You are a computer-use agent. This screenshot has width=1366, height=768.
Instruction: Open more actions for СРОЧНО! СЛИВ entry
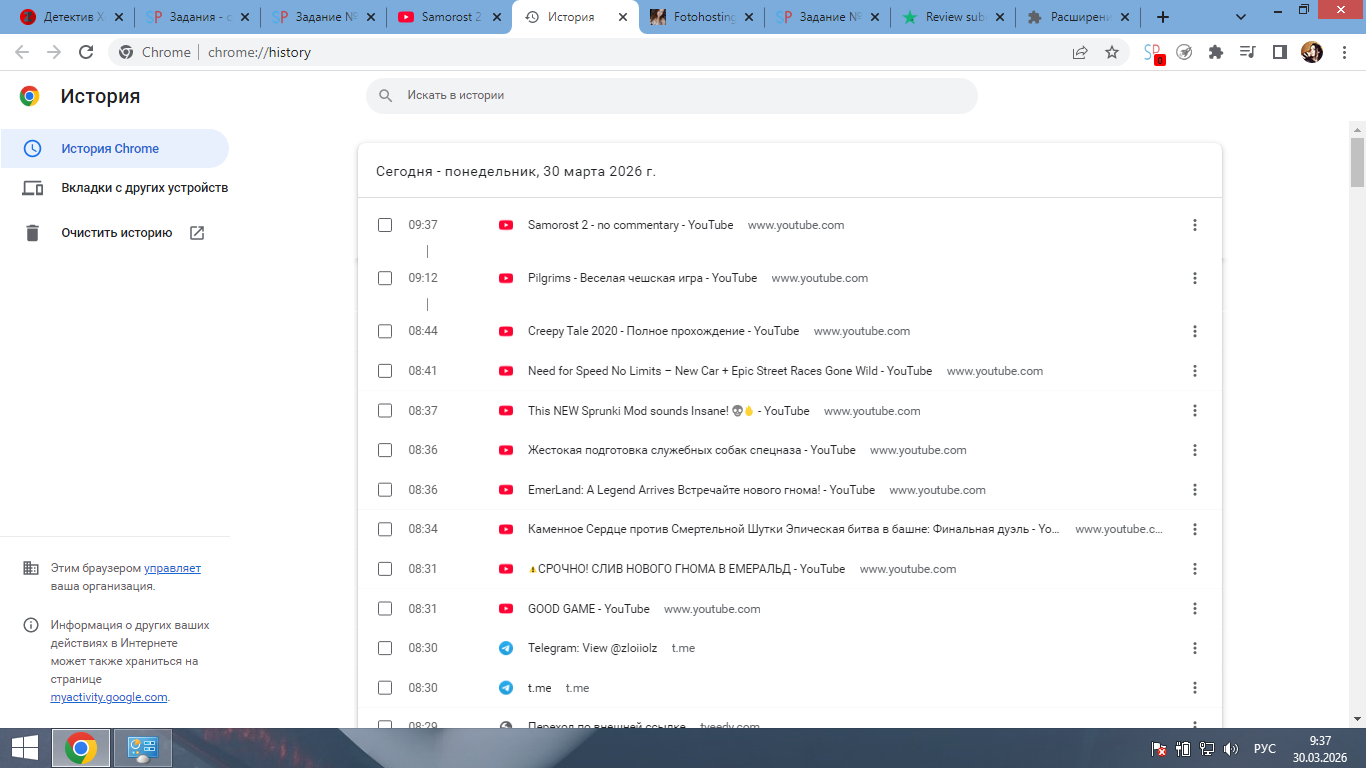pos(1194,569)
